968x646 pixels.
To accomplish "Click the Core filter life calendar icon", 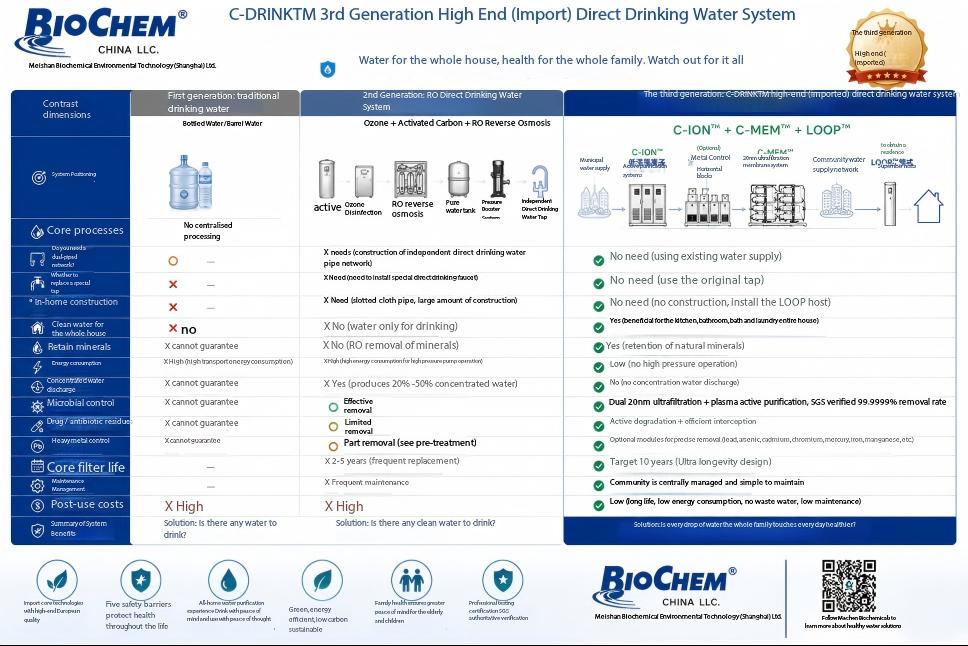I will pos(38,466).
